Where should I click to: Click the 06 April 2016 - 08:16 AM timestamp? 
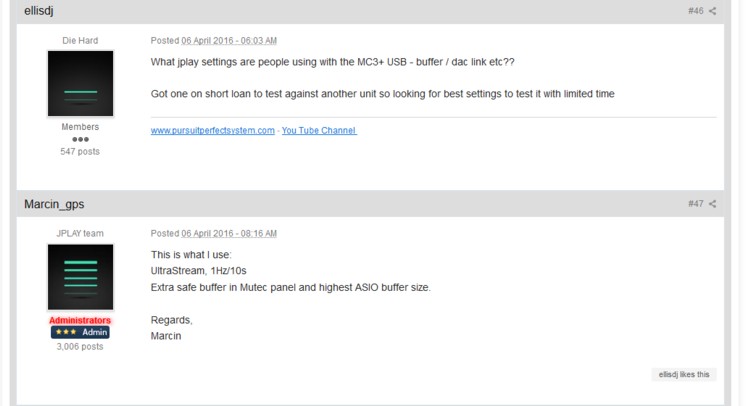tap(229, 233)
